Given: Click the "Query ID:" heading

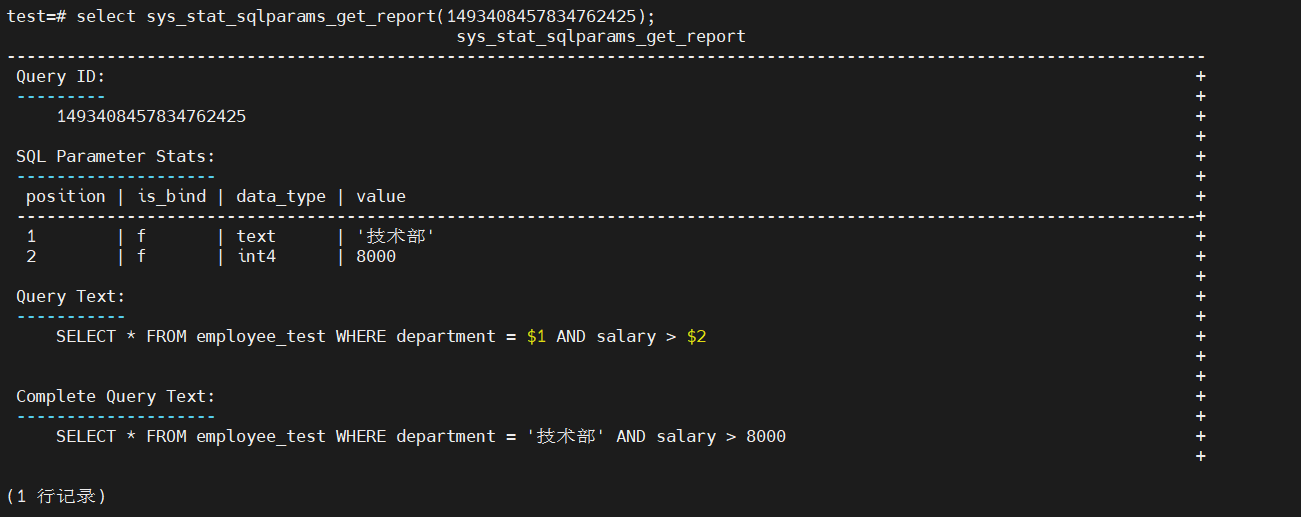Looking at the screenshot, I should click(x=61, y=76).
